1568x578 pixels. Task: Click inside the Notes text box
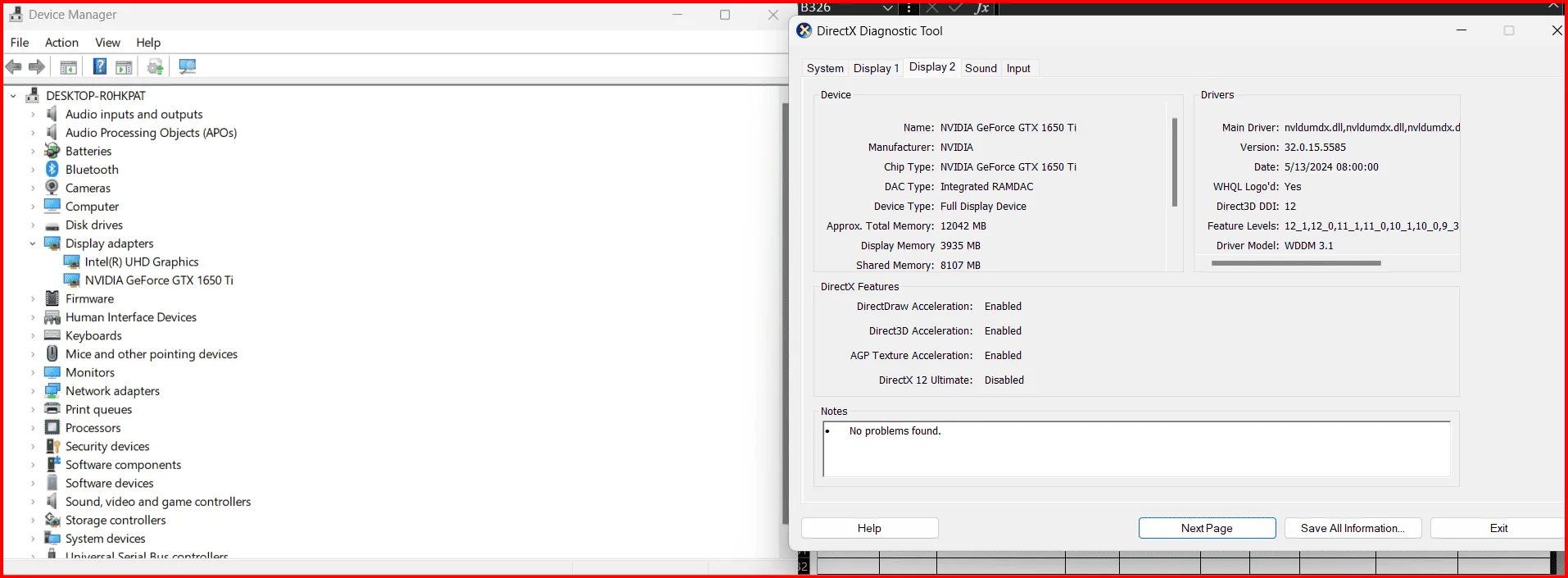(x=1136, y=448)
